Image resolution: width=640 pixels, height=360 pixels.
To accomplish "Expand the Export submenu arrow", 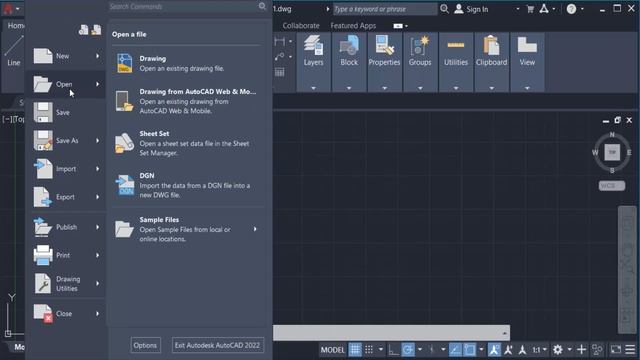I will (x=98, y=197).
